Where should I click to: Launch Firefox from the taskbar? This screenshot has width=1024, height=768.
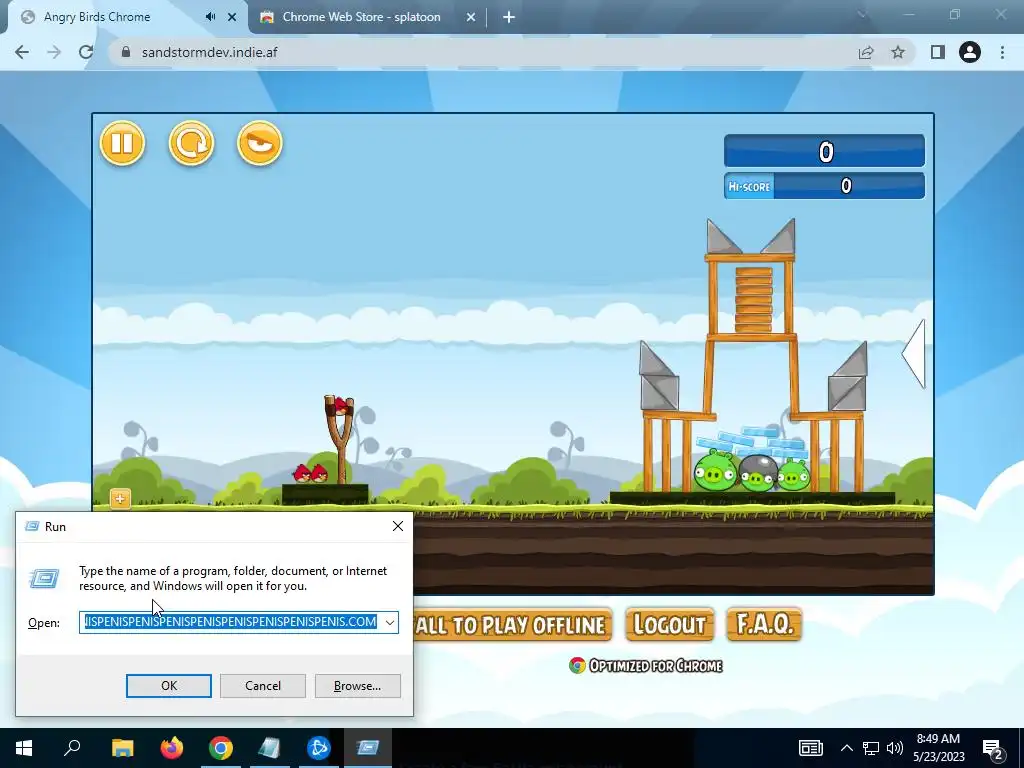172,748
